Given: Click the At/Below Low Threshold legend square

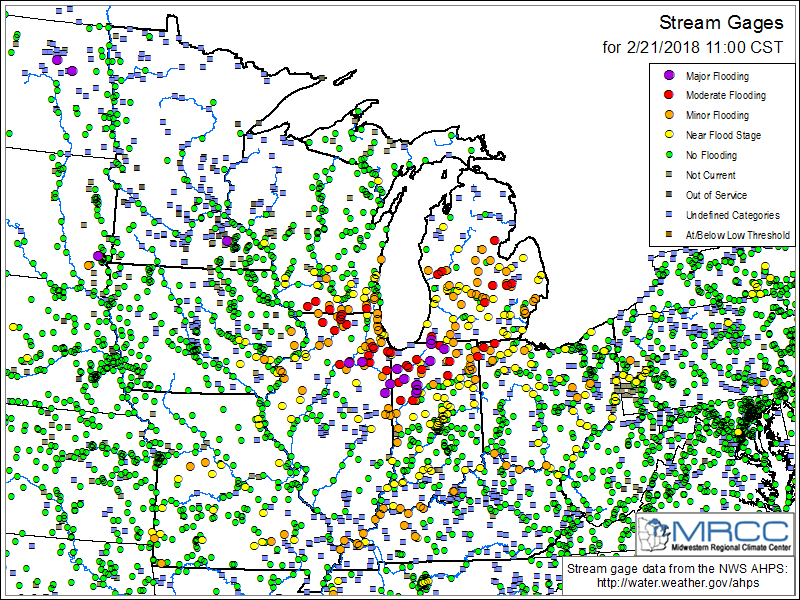Looking at the screenshot, I should [x=669, y=235].
